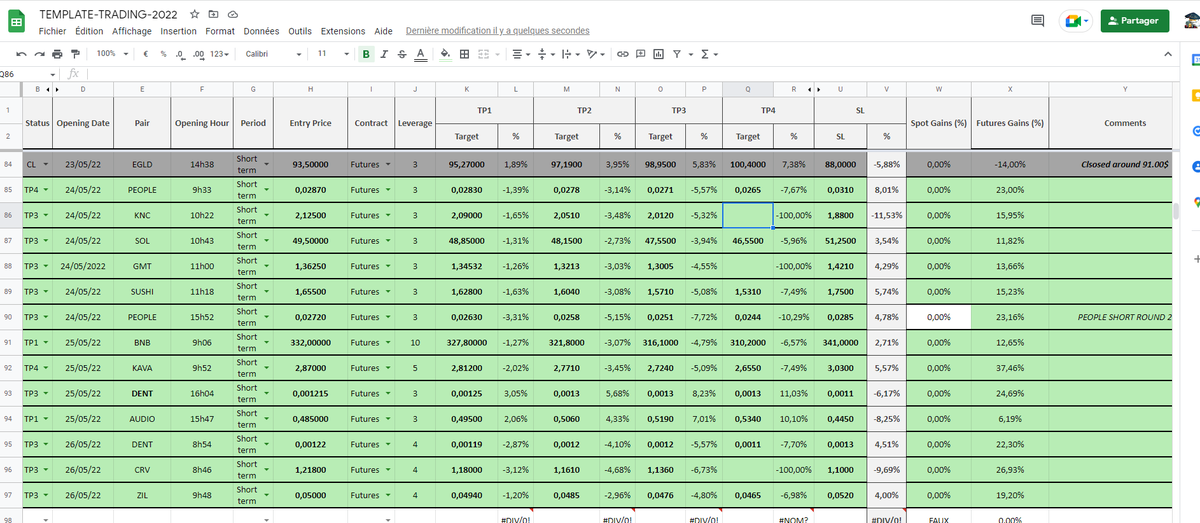Open the Édition menu
Image resolution: width=1200 pixels, height=523 pixels.
tap(89, 31)
